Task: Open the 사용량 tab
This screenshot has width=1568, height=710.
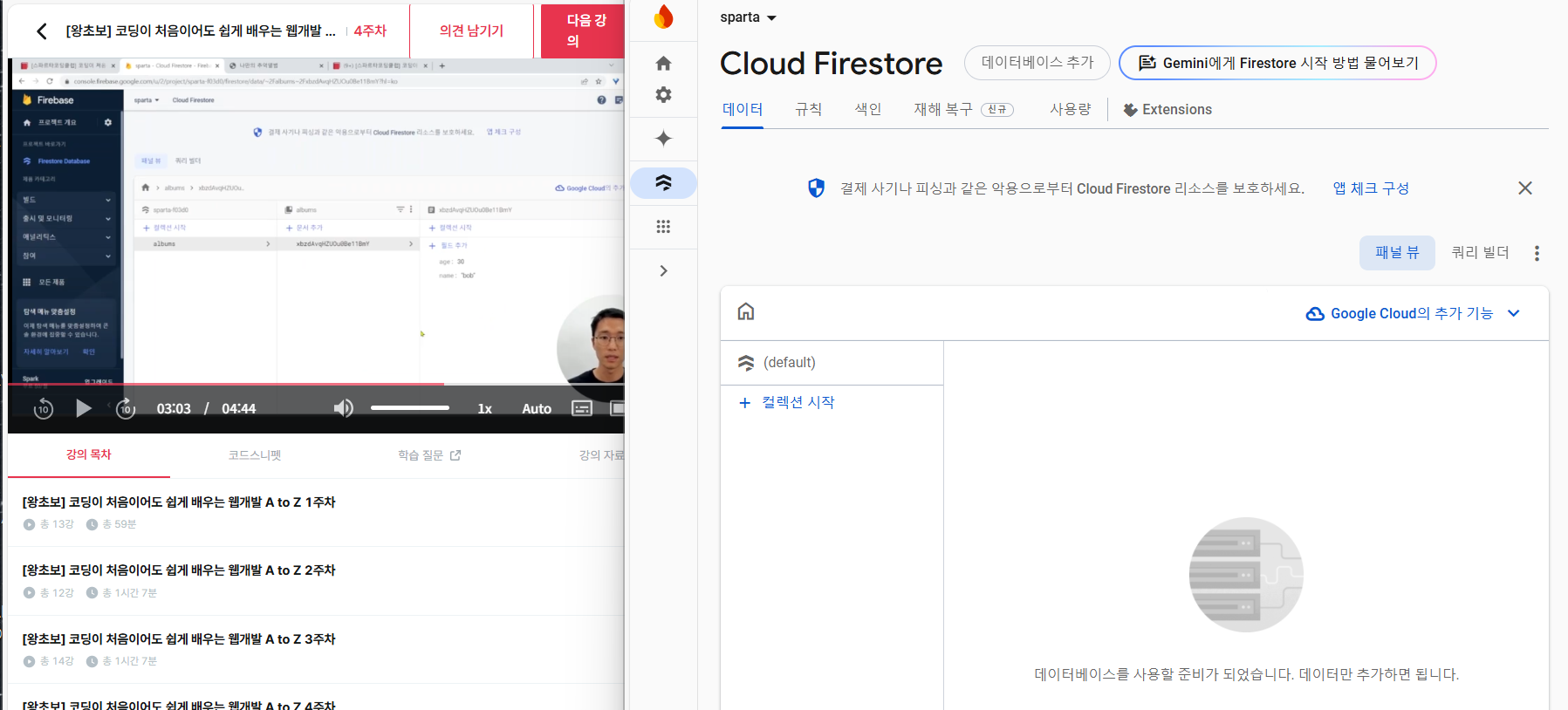Action: pos(1071,109)
